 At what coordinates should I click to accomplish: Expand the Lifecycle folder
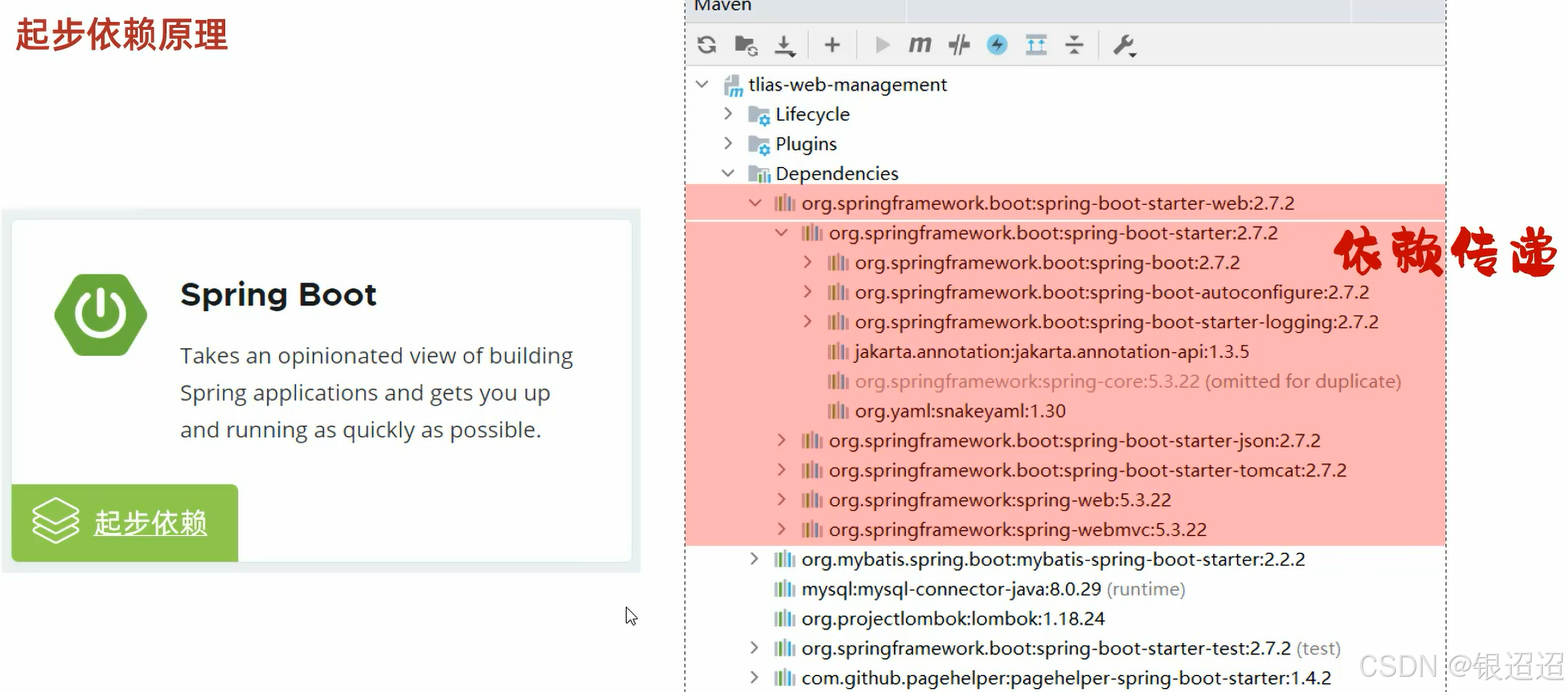(728, 114)
